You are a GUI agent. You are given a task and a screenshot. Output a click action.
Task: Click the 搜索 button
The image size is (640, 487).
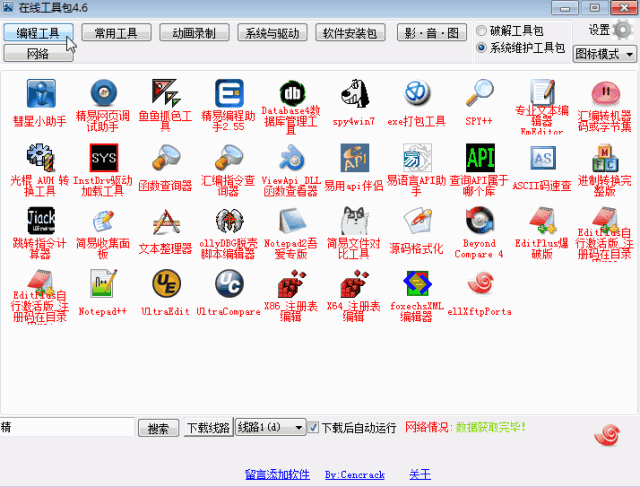pyautogui.click(x=158, y=428)
